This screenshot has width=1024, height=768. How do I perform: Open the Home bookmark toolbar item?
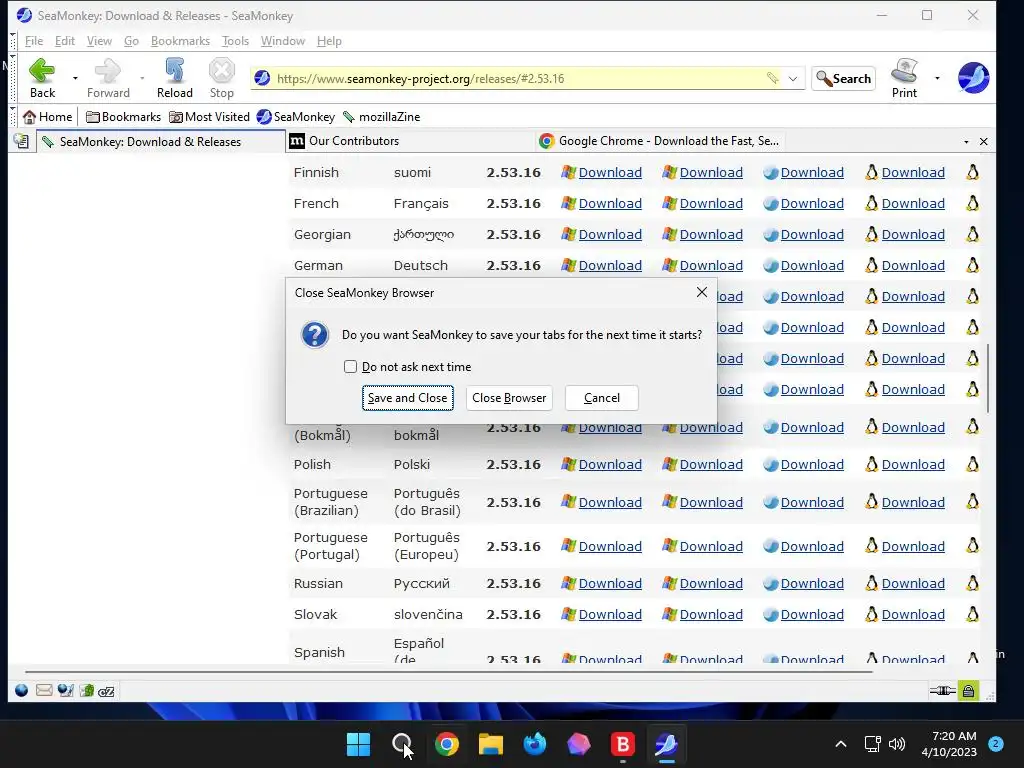click(x=48, y=117)
